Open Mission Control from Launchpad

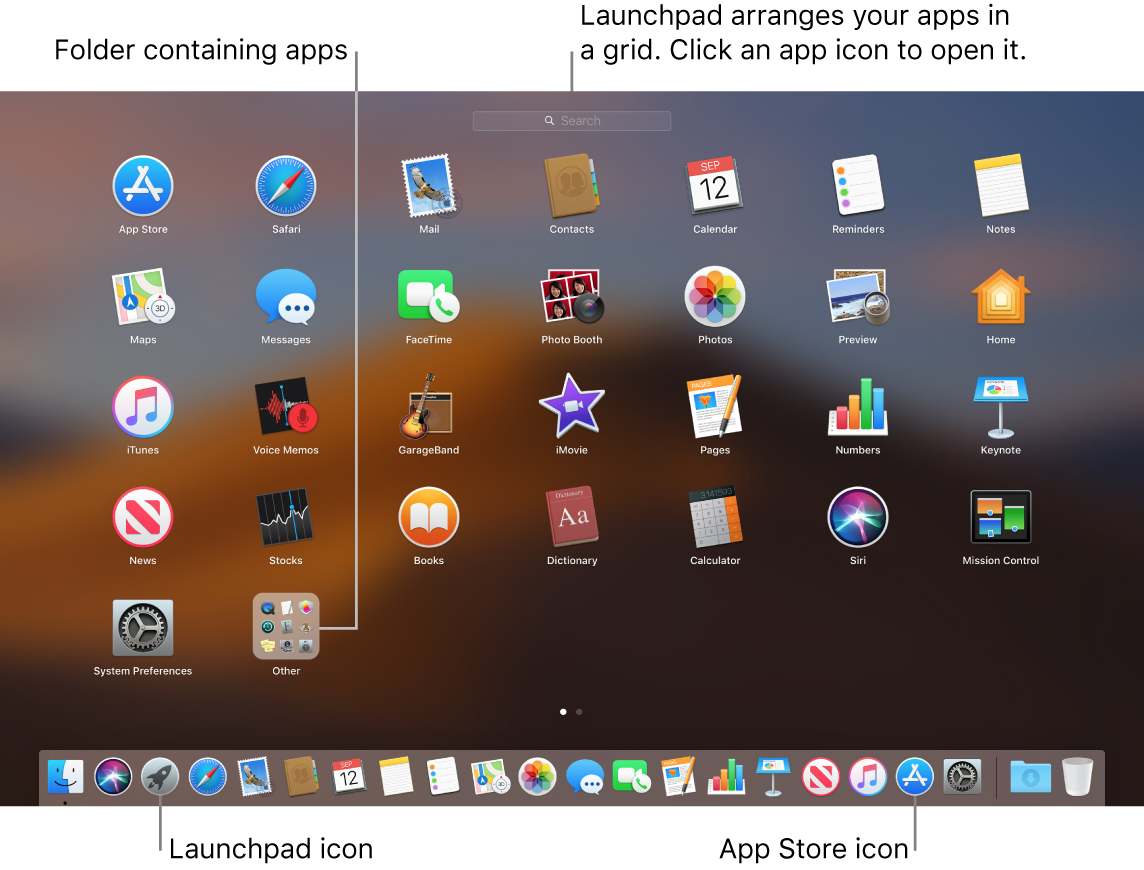tap(1000, 517)
